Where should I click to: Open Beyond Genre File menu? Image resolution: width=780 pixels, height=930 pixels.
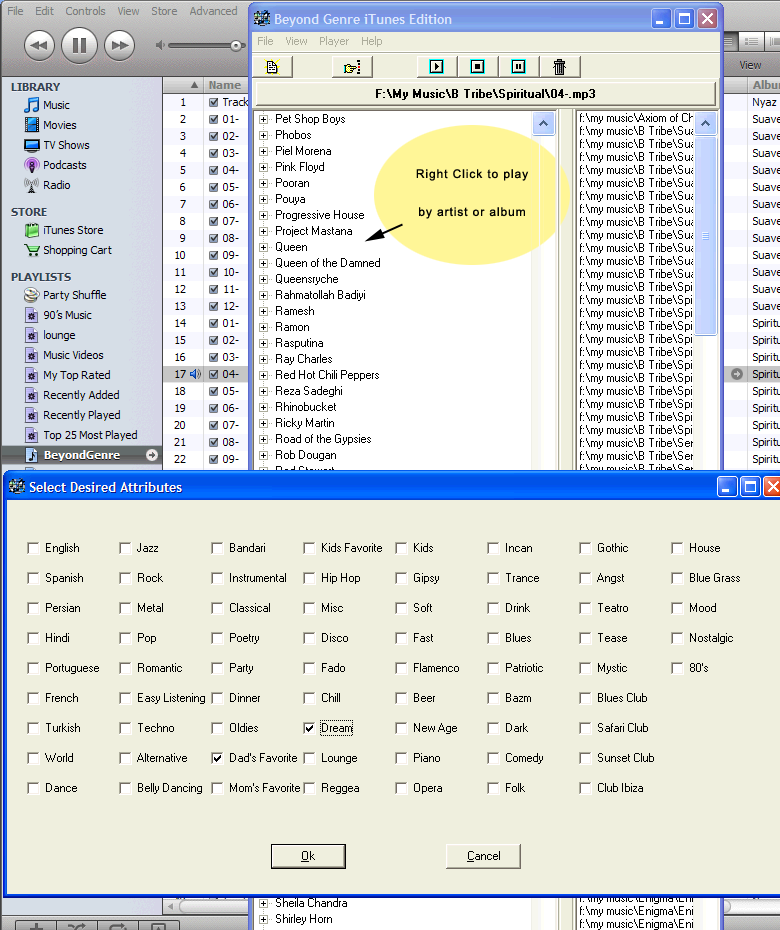pyautogui.click(x=265, y=41)
